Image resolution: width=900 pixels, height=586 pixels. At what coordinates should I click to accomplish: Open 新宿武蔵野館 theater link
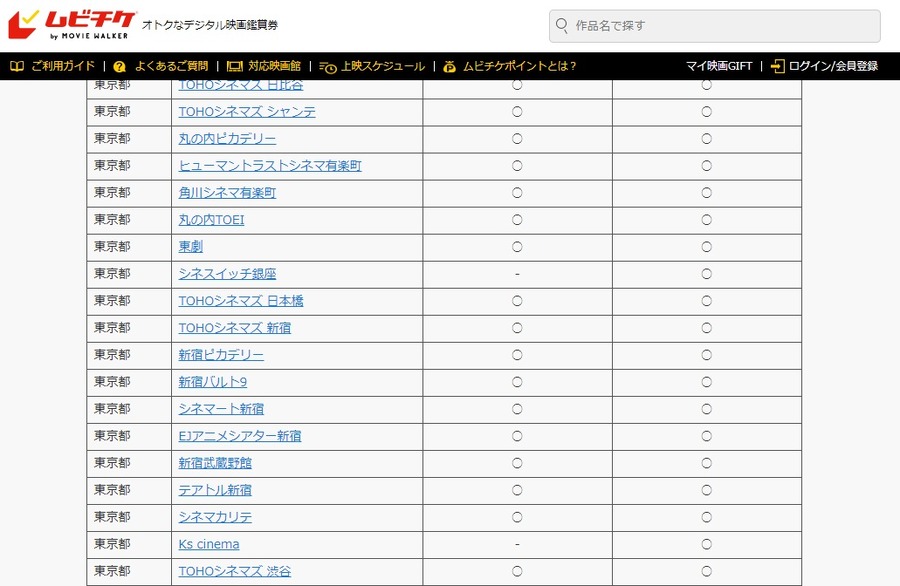tap(215, 463)
